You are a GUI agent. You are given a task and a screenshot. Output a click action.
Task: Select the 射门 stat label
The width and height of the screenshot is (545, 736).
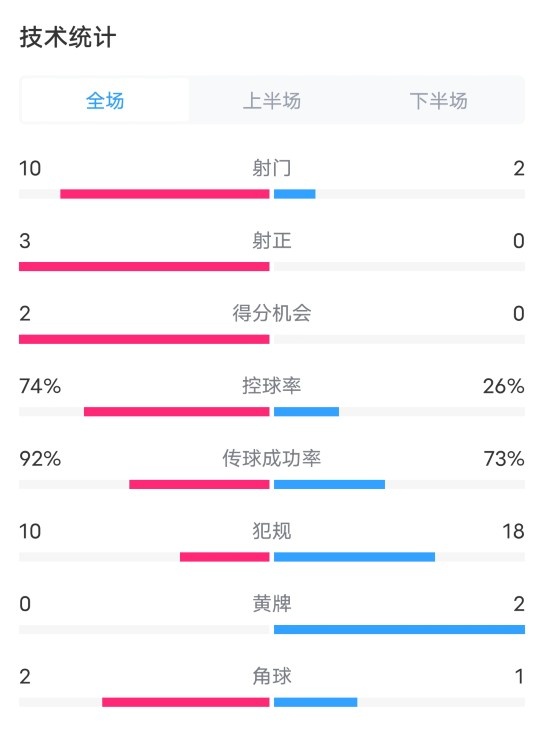tap(272, 168)
